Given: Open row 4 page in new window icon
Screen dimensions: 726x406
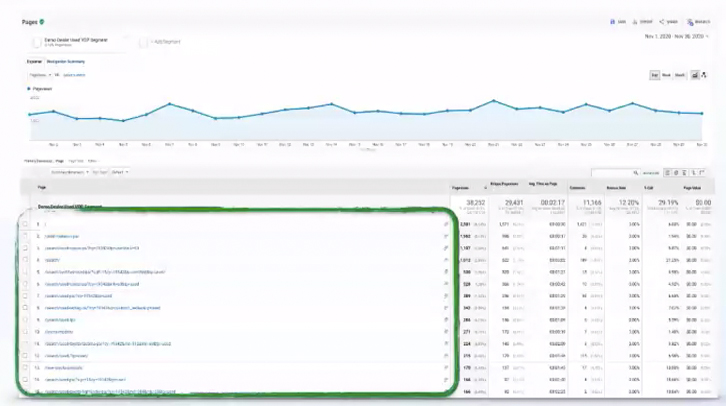Looking at the screenshot, I should point(446,260).
